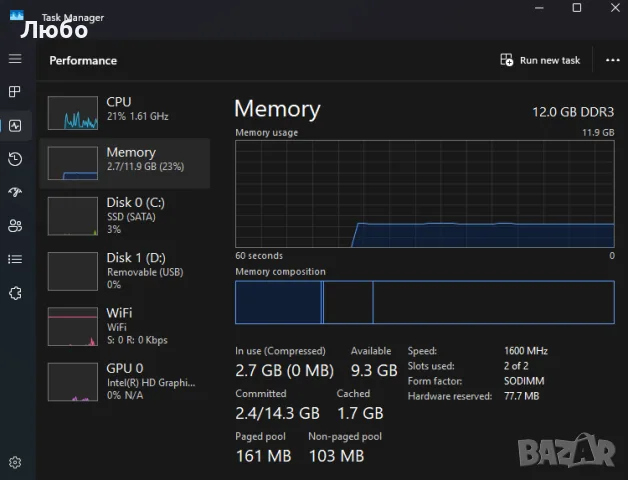Viewport: 628px width, 480px height.
Task: Click the Non-paged pool value 103 MB
Action: pos(336,456)
